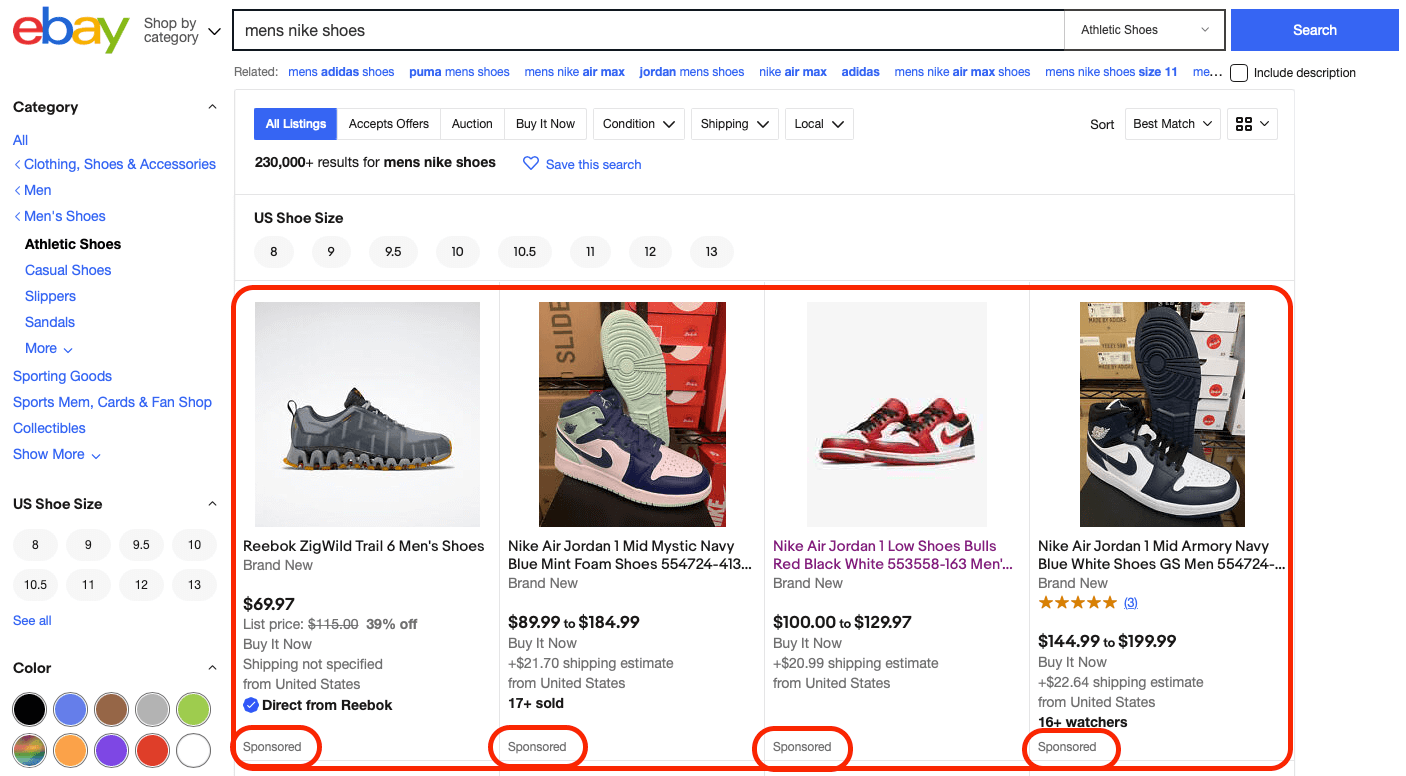Switch to the Buy It Now tab

tap(545, 124)
